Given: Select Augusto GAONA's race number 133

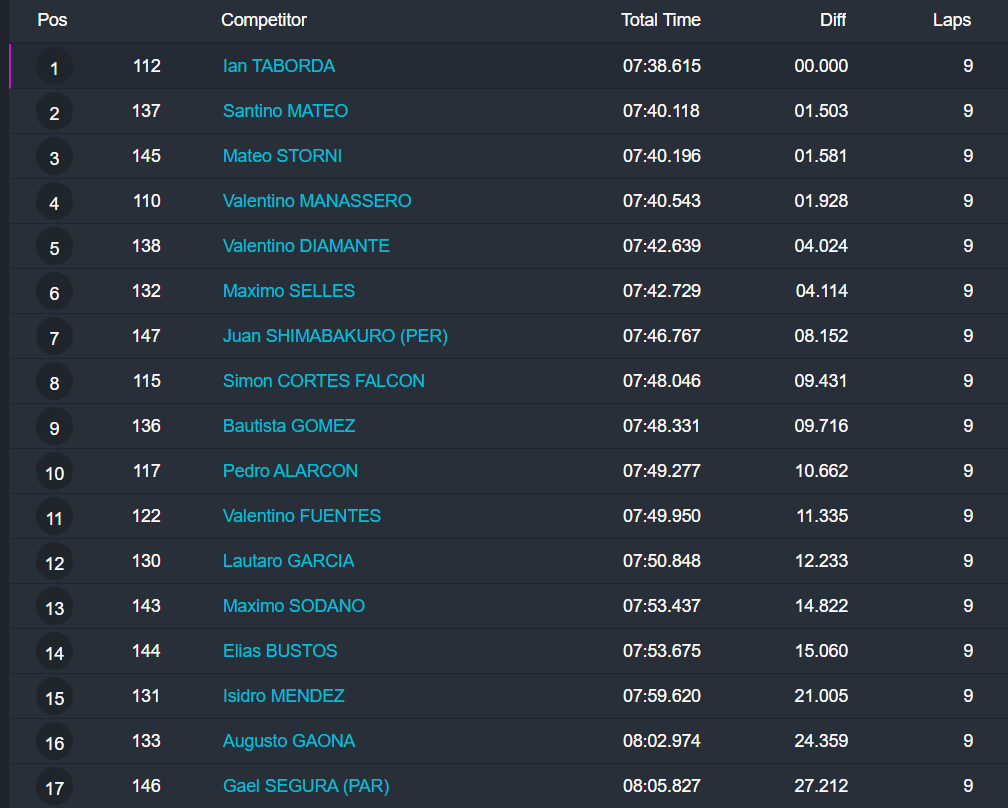Looking at the screenshot, I should coord(146,741).
